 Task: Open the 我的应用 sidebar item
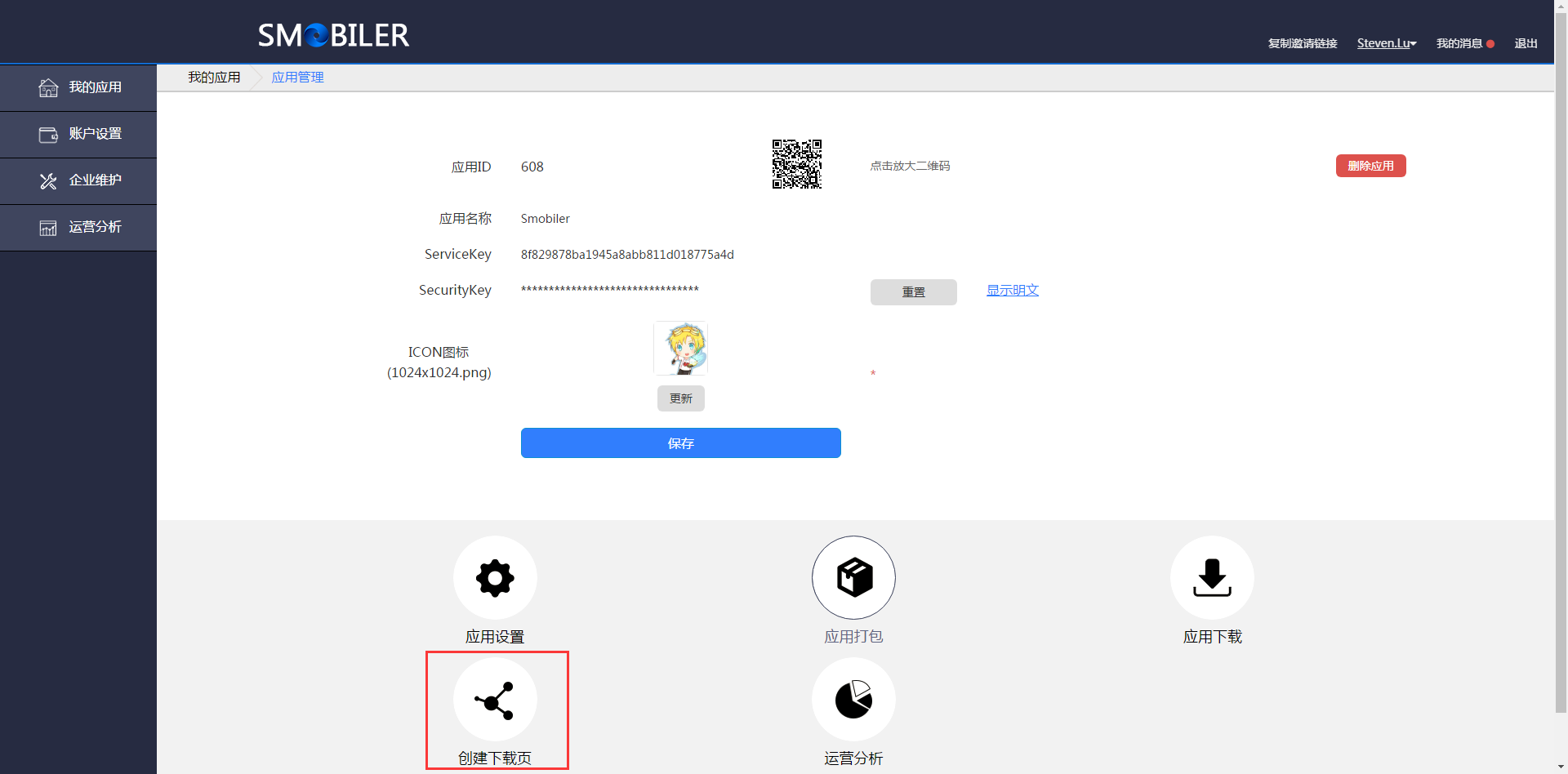[x=78, y=87]
